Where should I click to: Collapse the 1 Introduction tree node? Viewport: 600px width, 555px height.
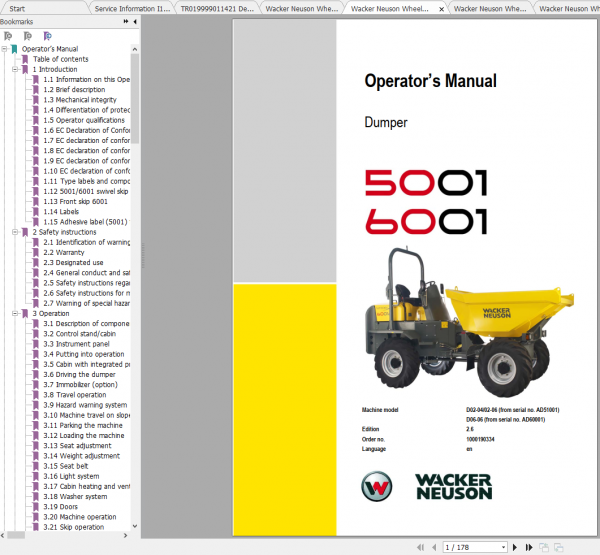(14, 69)
